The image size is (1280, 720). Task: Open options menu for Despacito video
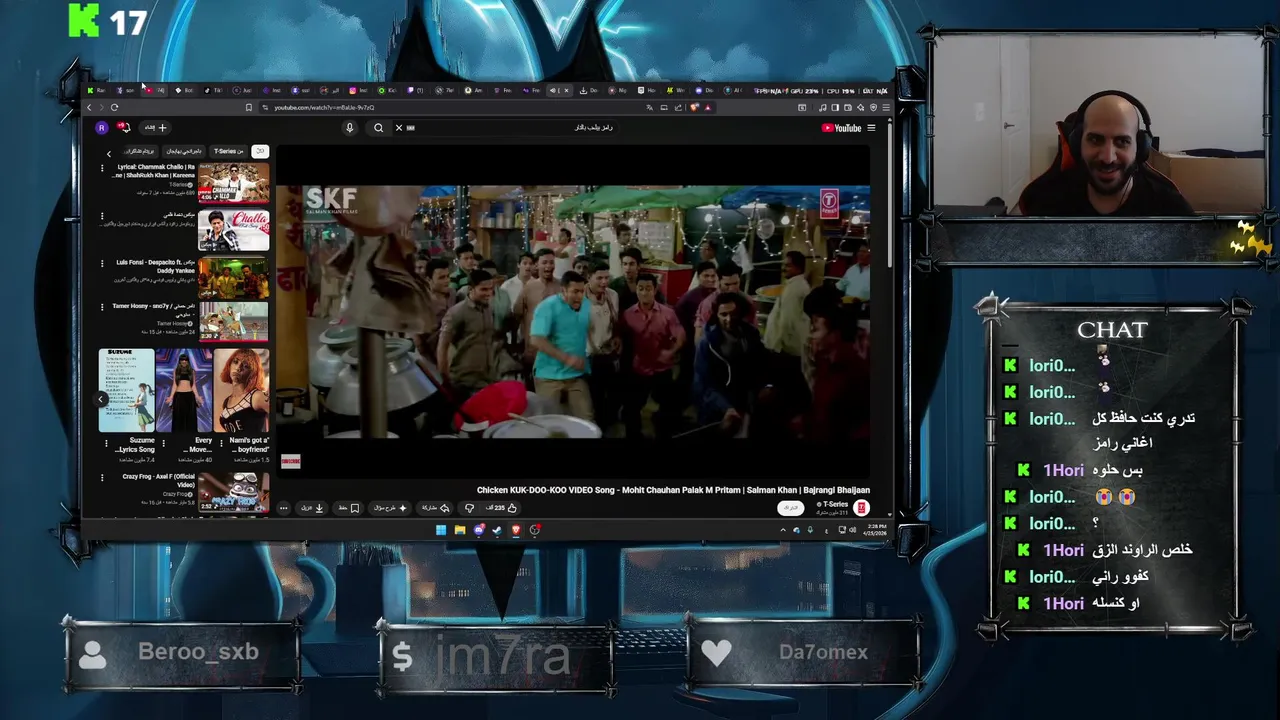point(101,264)
